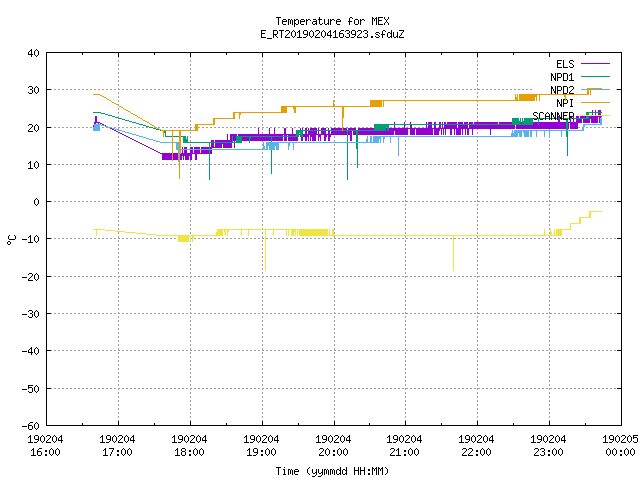The image size is (640, 480).
Task: Click the x-axis tick label 22:00
Action: (x=476, y=452)
